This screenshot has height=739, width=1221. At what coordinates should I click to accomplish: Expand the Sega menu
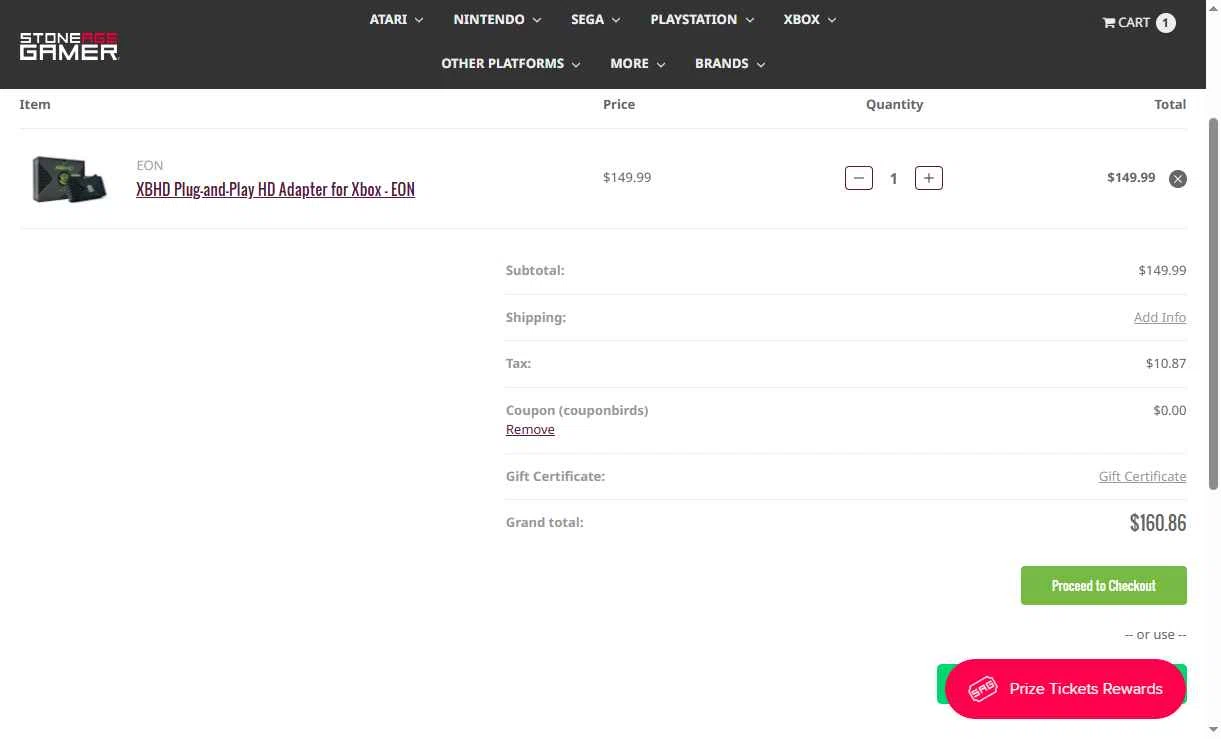(595, 19)
